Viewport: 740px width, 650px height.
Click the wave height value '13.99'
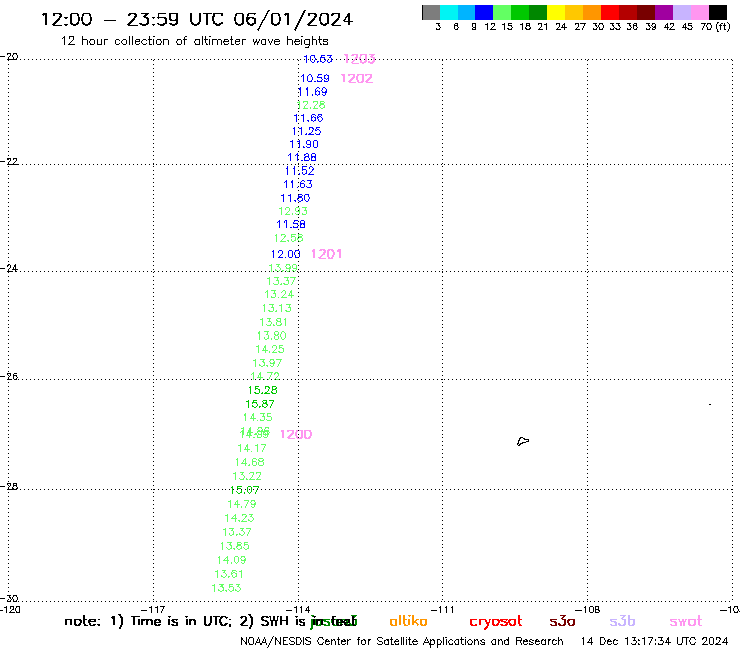pos(283,268)
